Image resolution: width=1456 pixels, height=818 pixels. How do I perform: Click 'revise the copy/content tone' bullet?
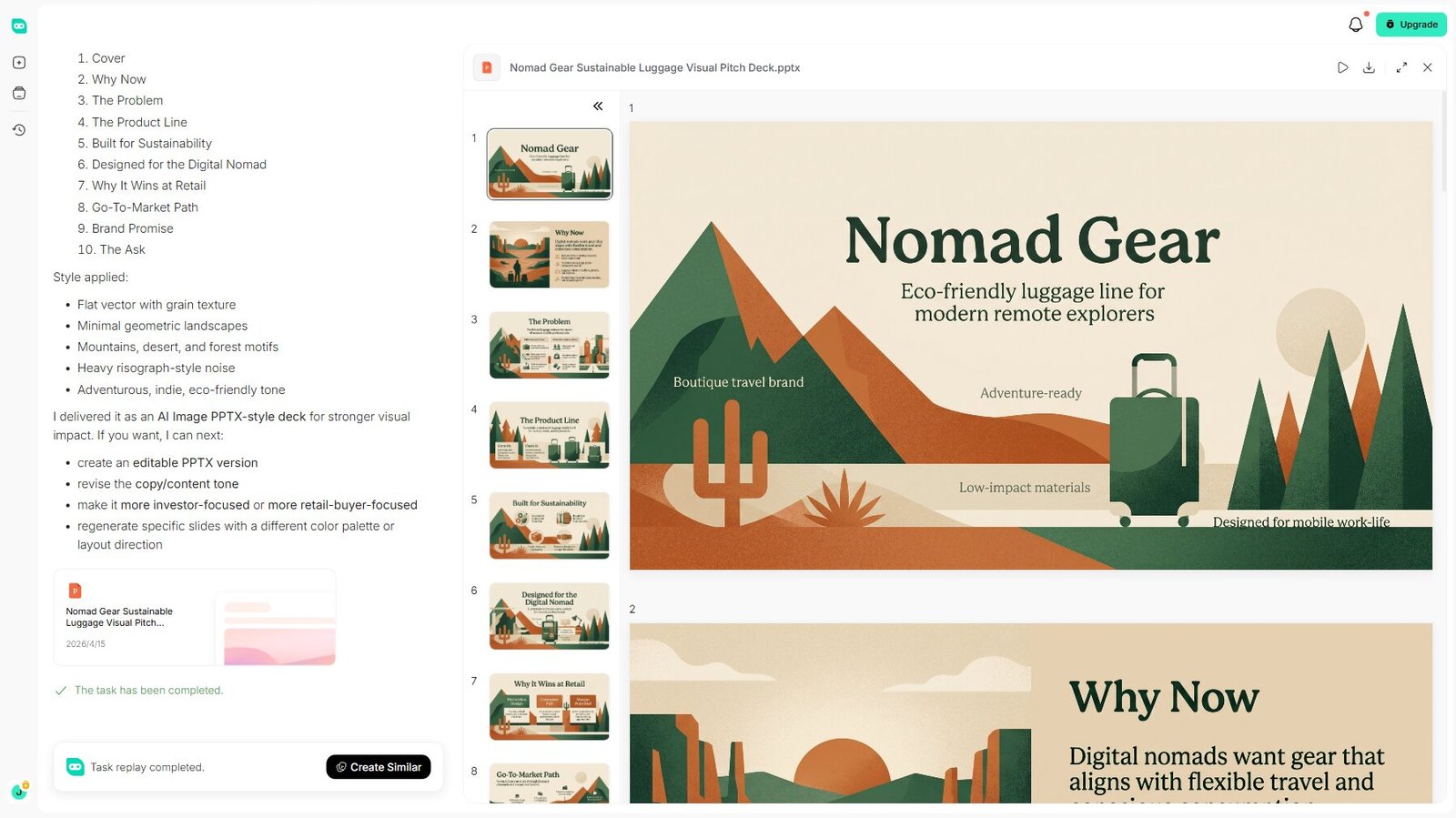coord(157,484)
